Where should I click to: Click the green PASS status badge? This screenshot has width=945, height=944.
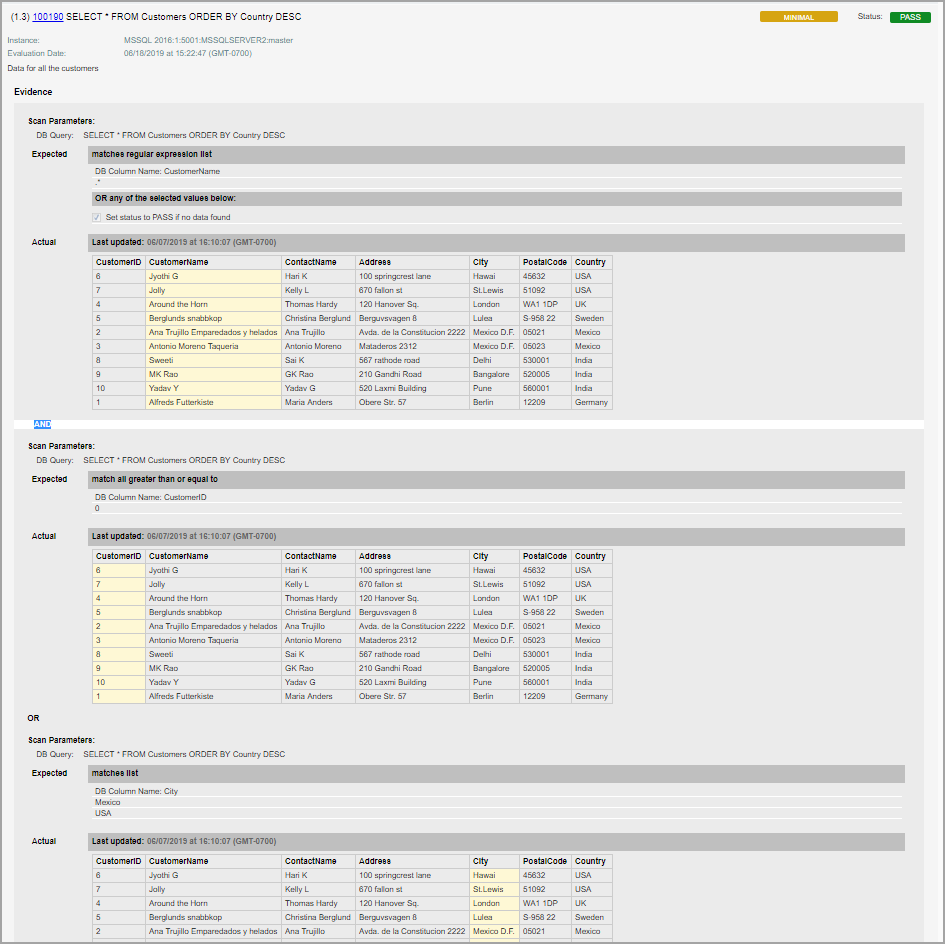(x=910, y=16)
